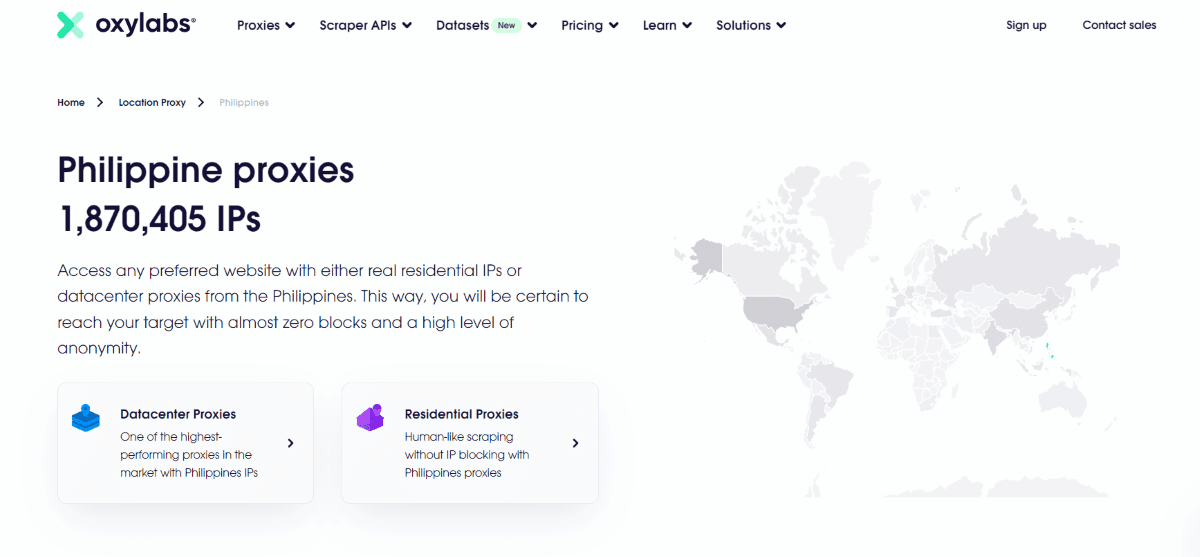
Task: Click Contact sales in the header
Action: pyautogui.click(x=1119, y=25)
